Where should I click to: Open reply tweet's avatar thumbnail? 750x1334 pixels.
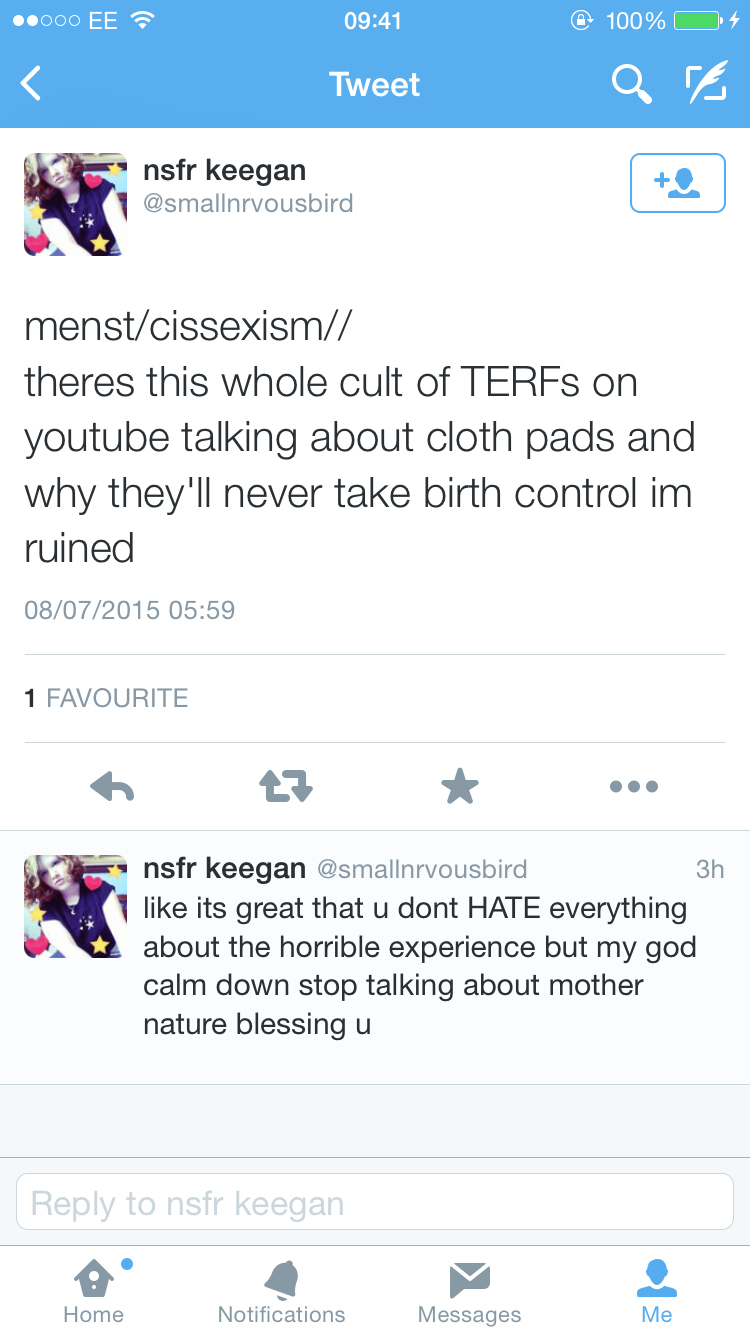(75, 906)
